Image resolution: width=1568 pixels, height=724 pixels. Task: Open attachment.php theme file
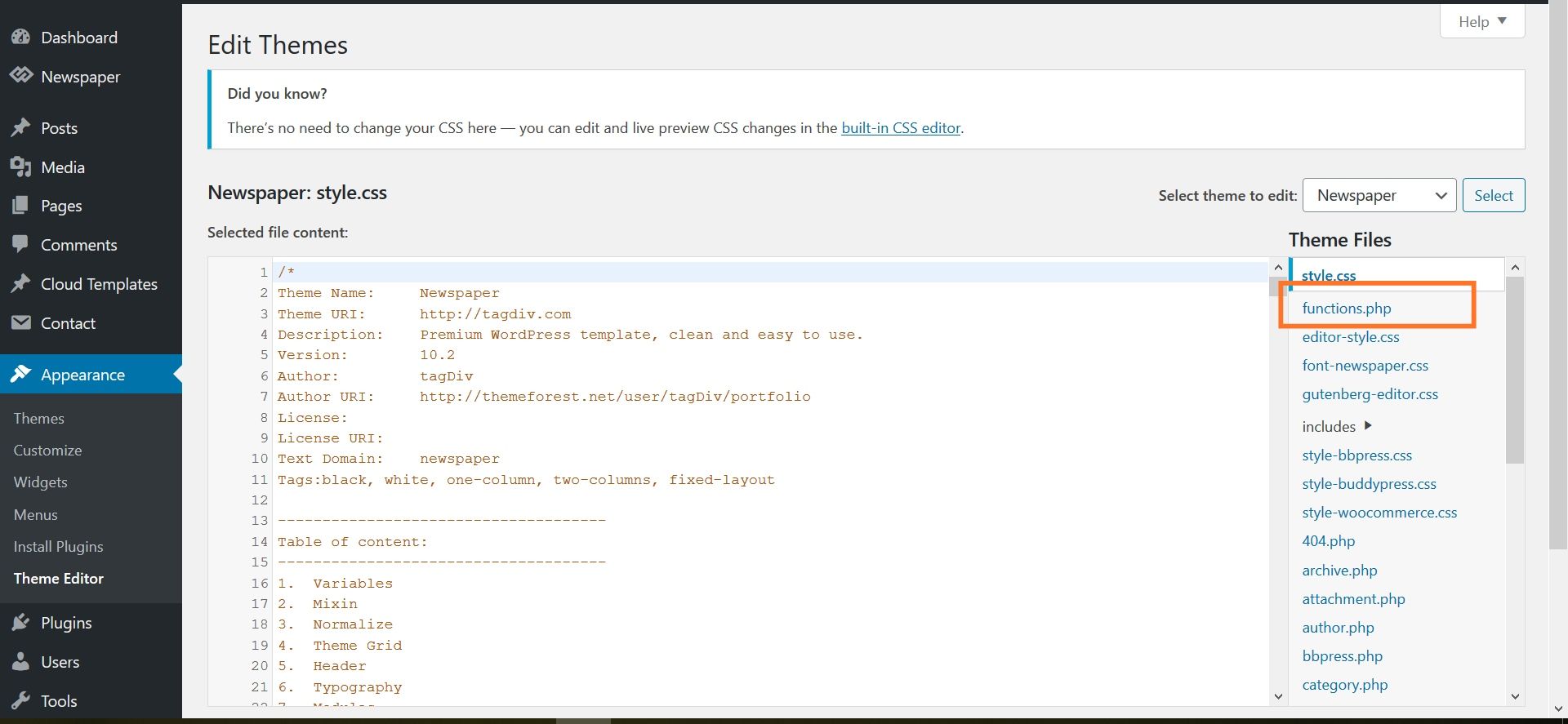[x=1353, y=598]
